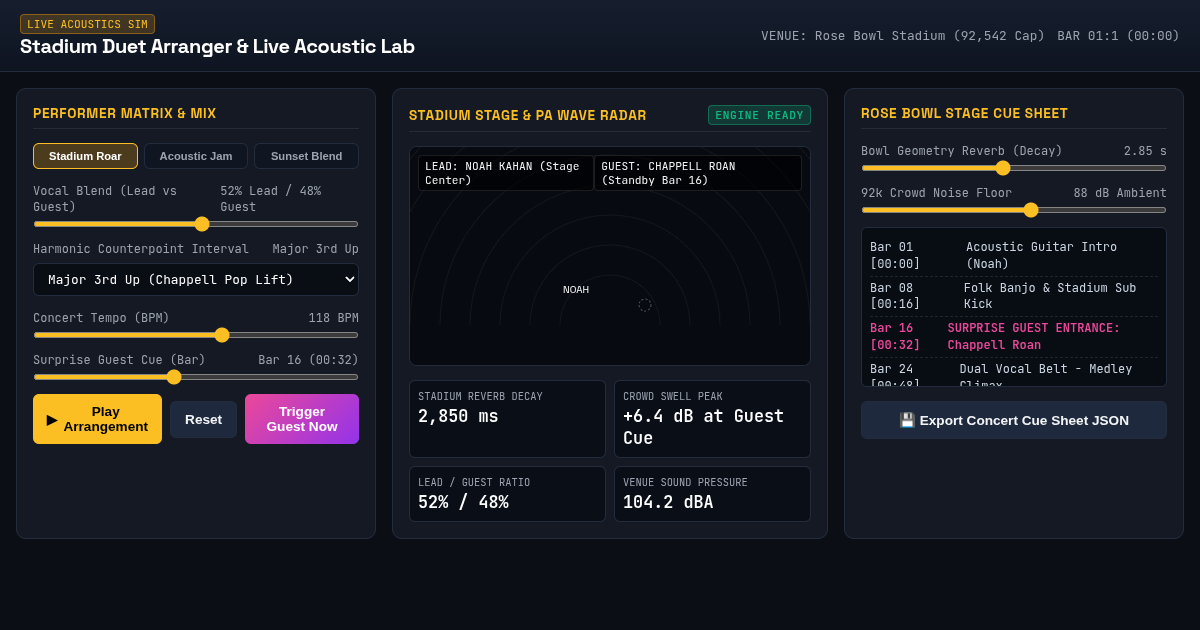Image resolution: width=1200 pixels, height=630 pixels.
Task: Click the Surprise Guest Cue bar slider
Action: pos(196,377)
